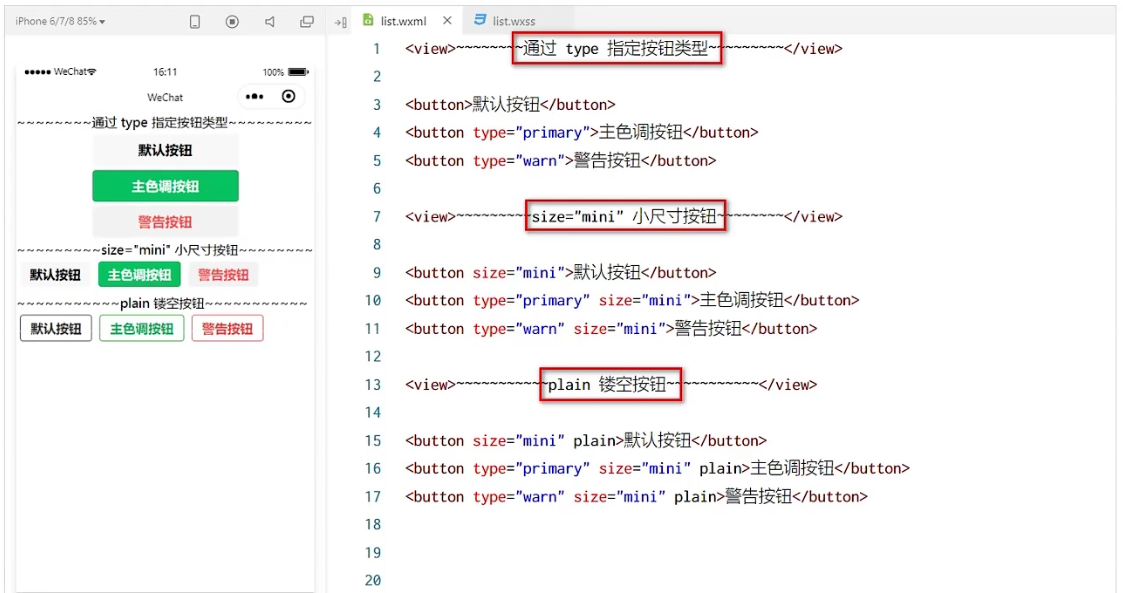Click code line 13 plain 镂空按钮 view
Image resolution: width=1123 pixels, height=593 pixels.
(x=611, y=385)
